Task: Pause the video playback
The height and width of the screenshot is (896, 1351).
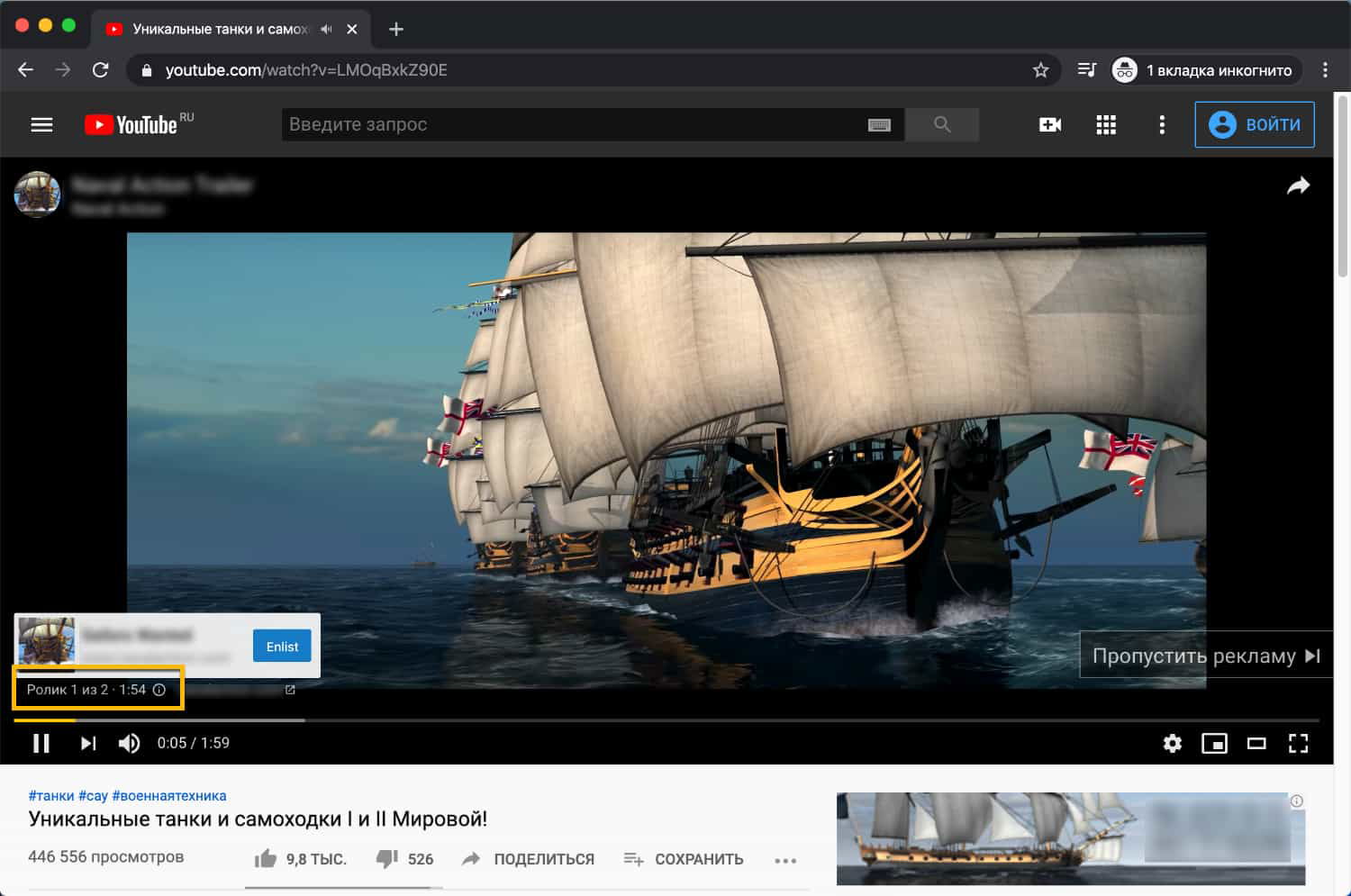Action: pyautogui.click(x=41, y=743)
